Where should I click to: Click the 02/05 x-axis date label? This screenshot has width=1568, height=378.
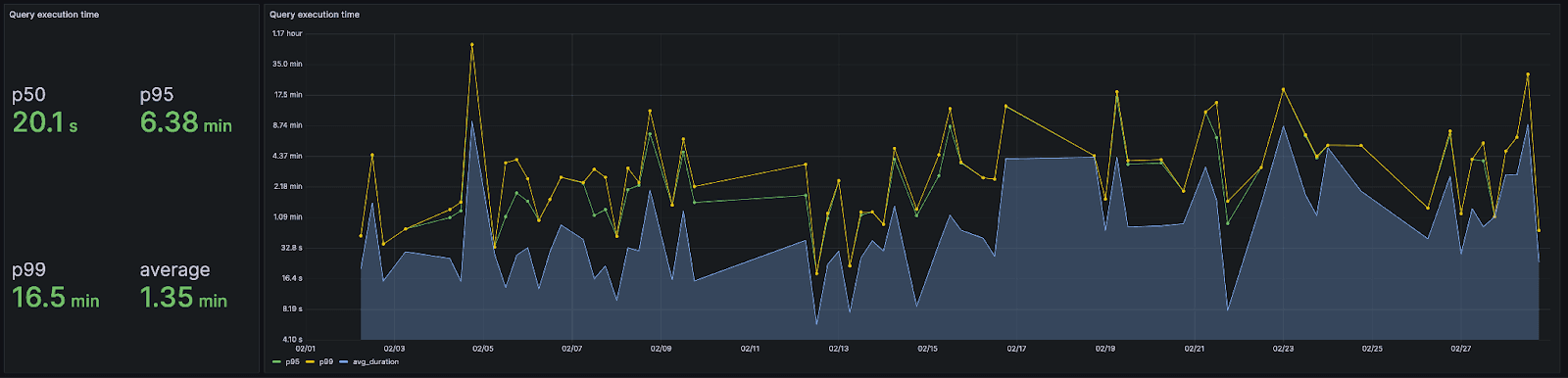(x=483, y=349)
